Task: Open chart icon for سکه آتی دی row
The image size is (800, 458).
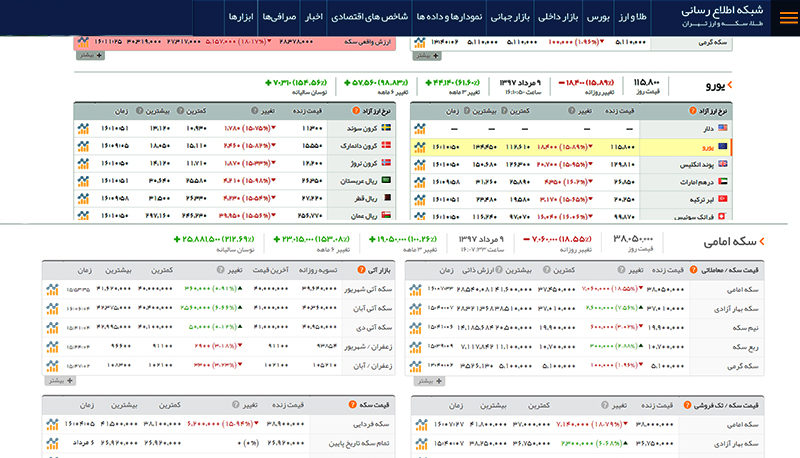Action: [52, 327]
